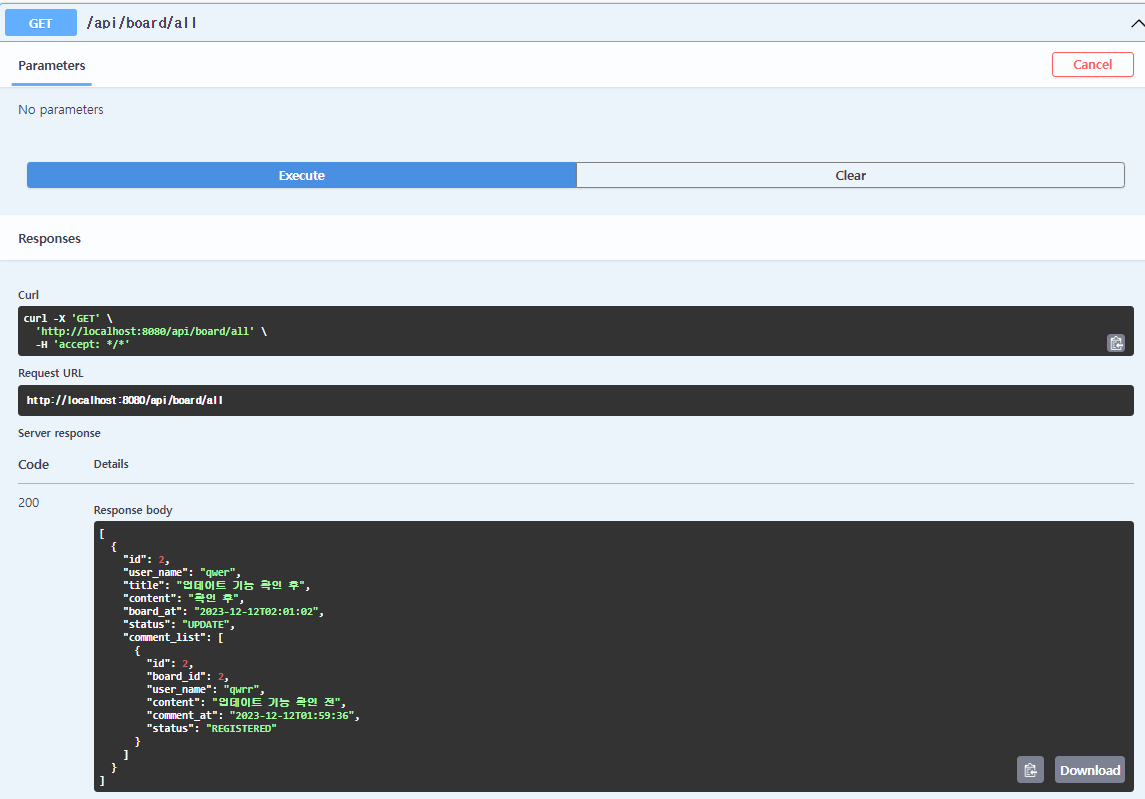
Task: Click the Request URL text box
Action: (575, 400)
